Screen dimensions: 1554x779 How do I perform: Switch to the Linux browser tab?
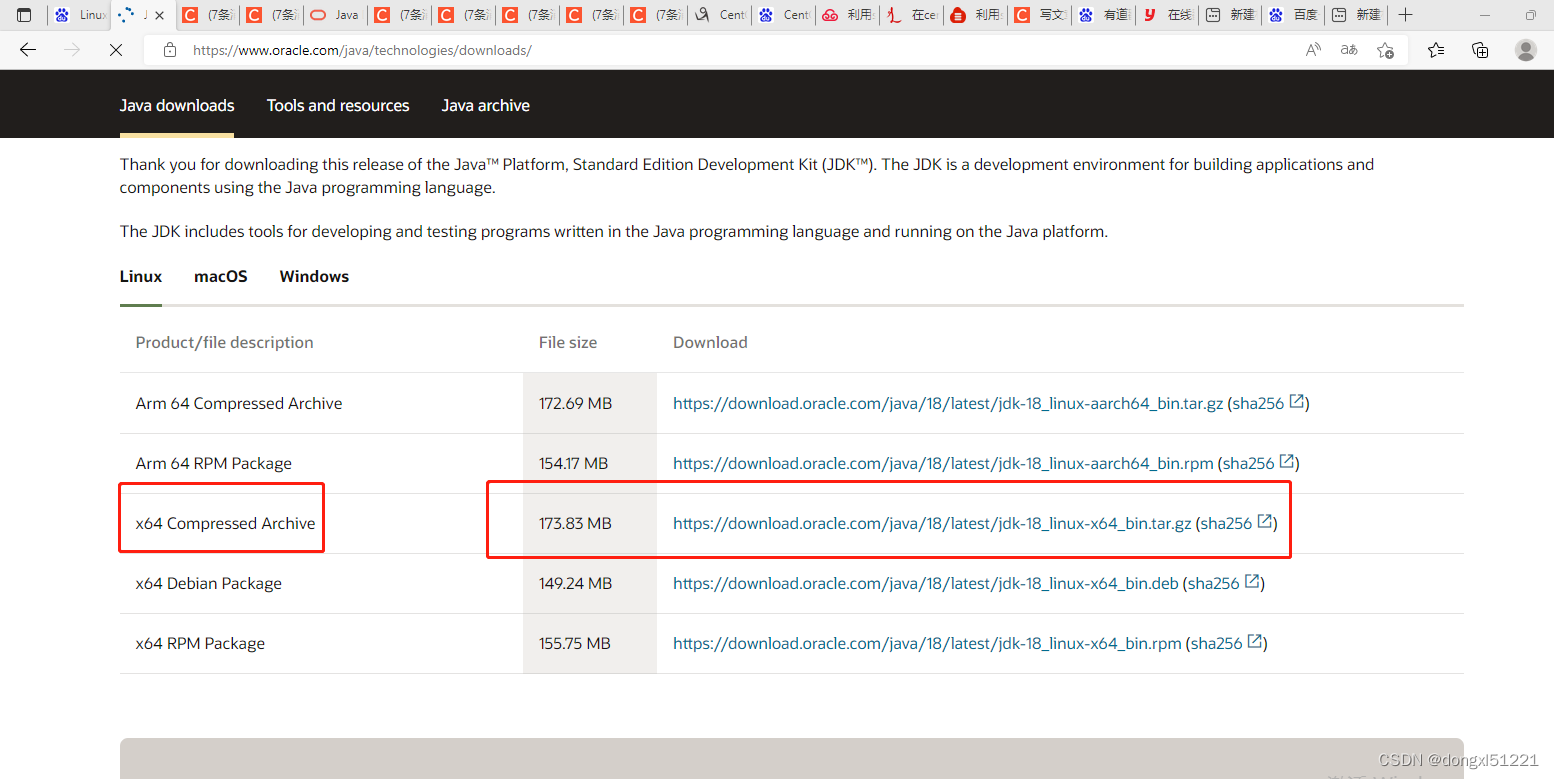80,15
